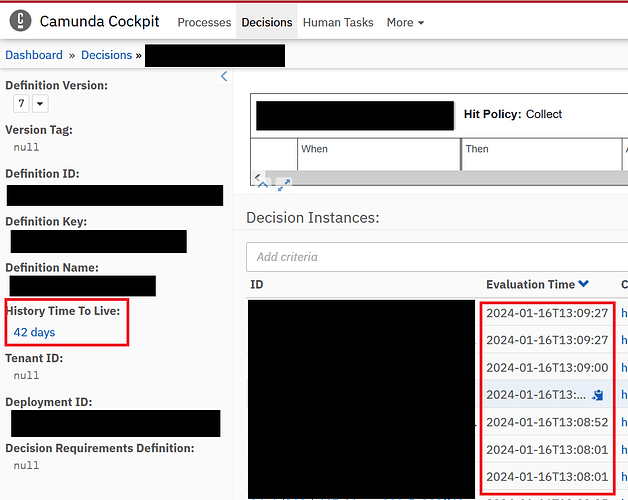Screen dimensions: 628x500
Task: Click the Deployment ID label
Action: click(49, 402)
